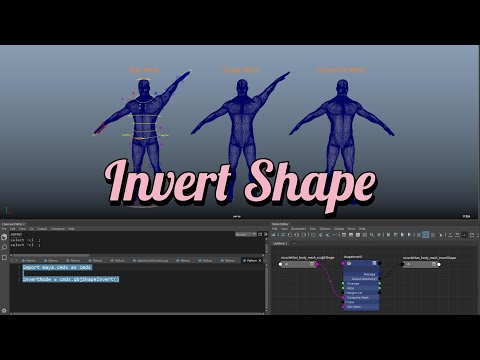
Task: Change view mode icon on shapeInvert1 node
Action: [374, 263]
